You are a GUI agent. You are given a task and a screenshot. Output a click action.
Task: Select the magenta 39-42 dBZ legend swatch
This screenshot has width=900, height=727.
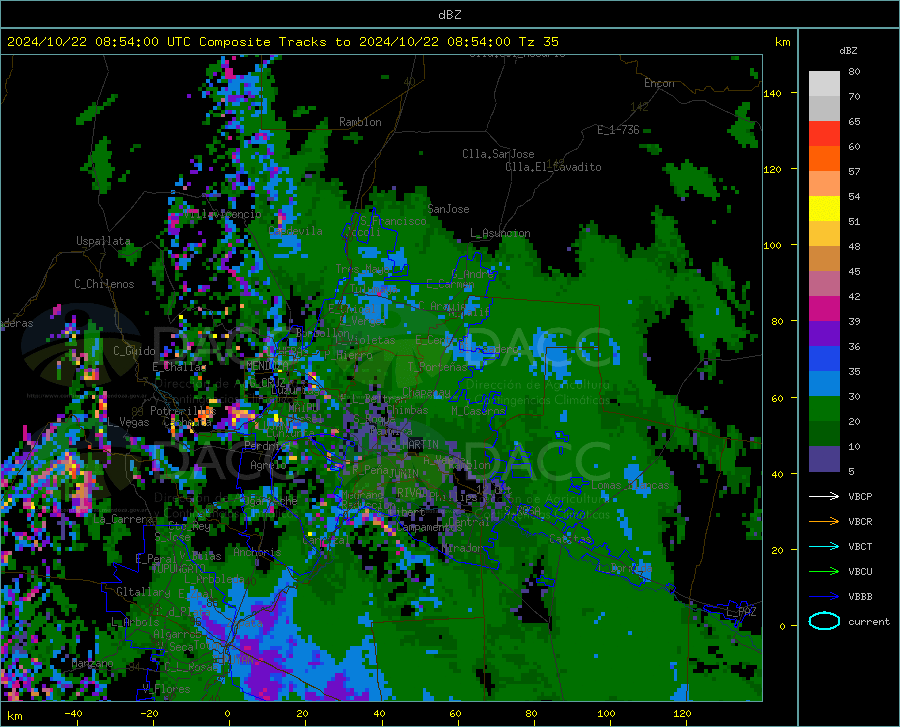[x=824, y=309]
